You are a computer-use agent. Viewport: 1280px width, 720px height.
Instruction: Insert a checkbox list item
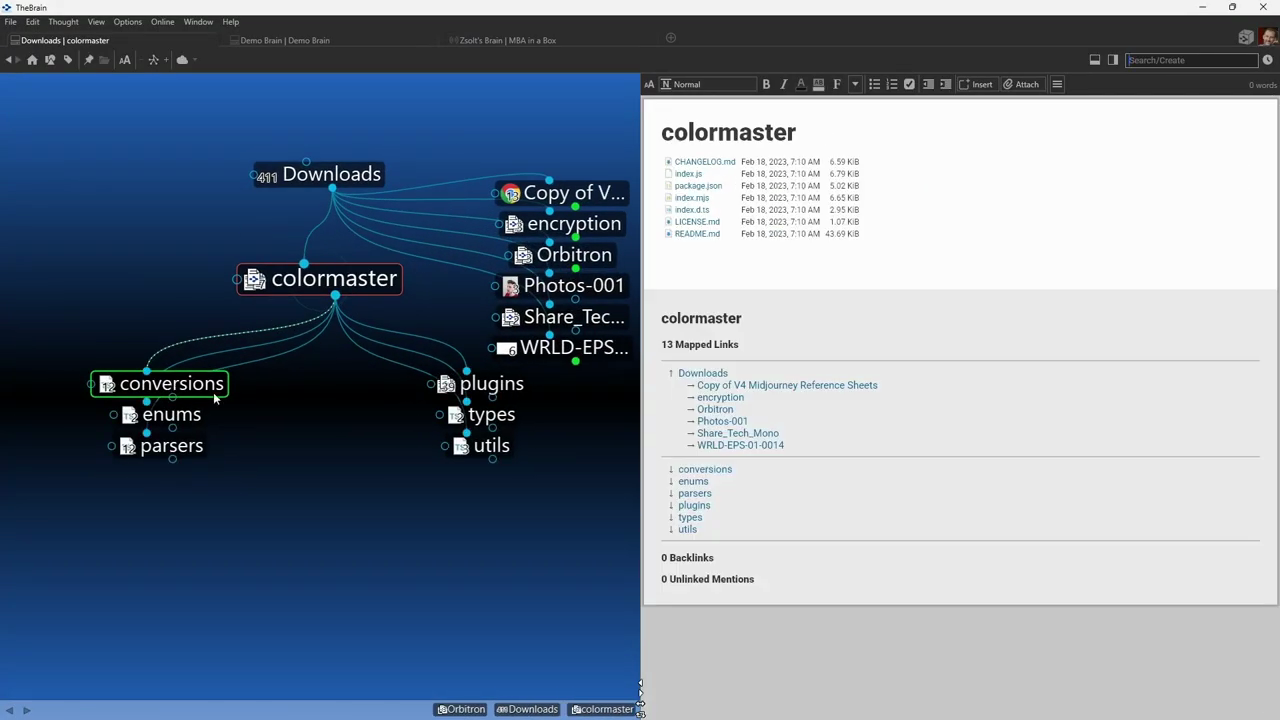(x=909, y=84)
